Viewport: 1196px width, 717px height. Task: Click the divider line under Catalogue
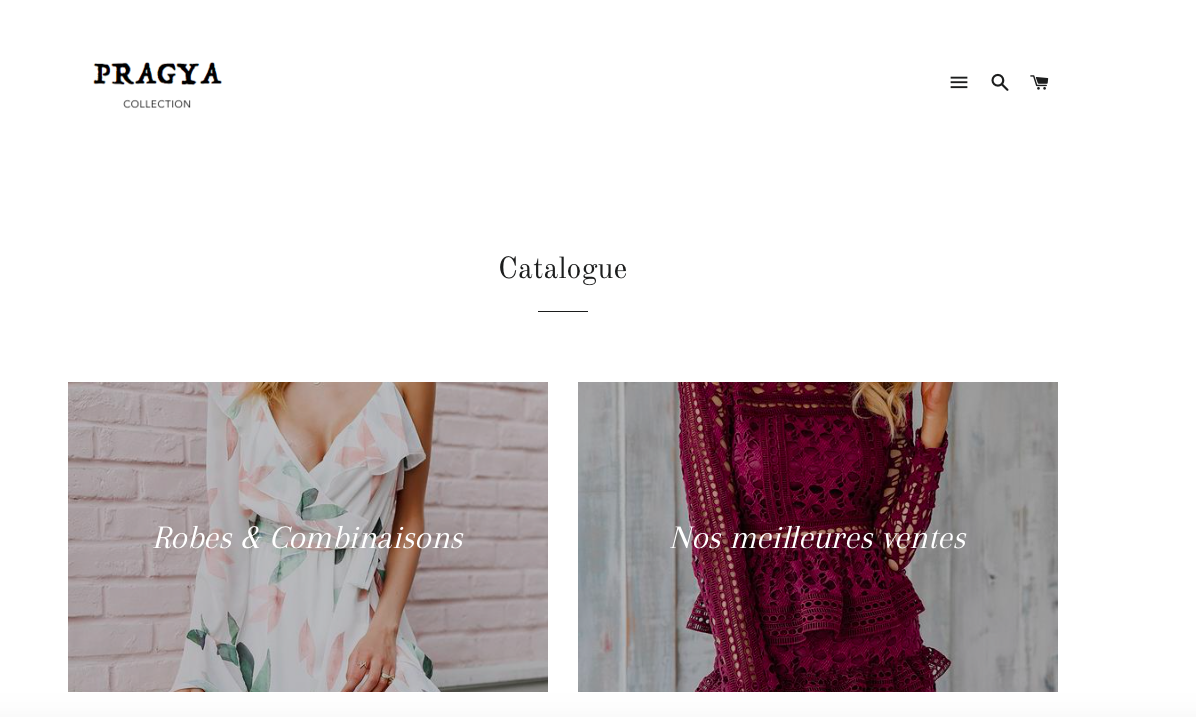[563, 311]
